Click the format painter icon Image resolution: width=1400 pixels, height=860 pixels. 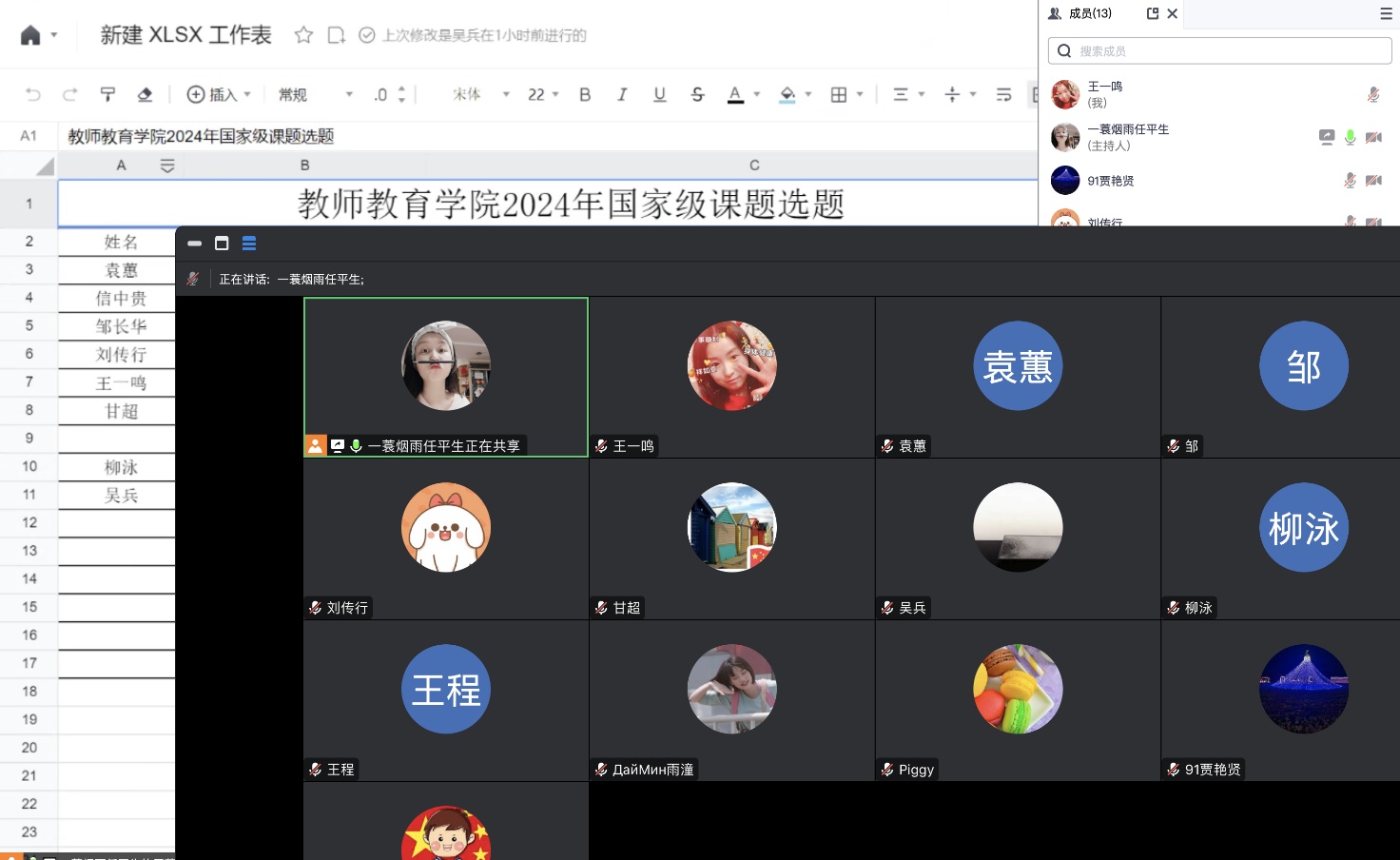(x=107, y=94)
